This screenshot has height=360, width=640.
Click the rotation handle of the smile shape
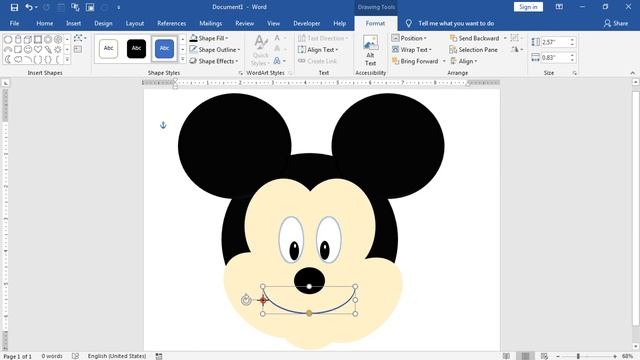(246, 300)
